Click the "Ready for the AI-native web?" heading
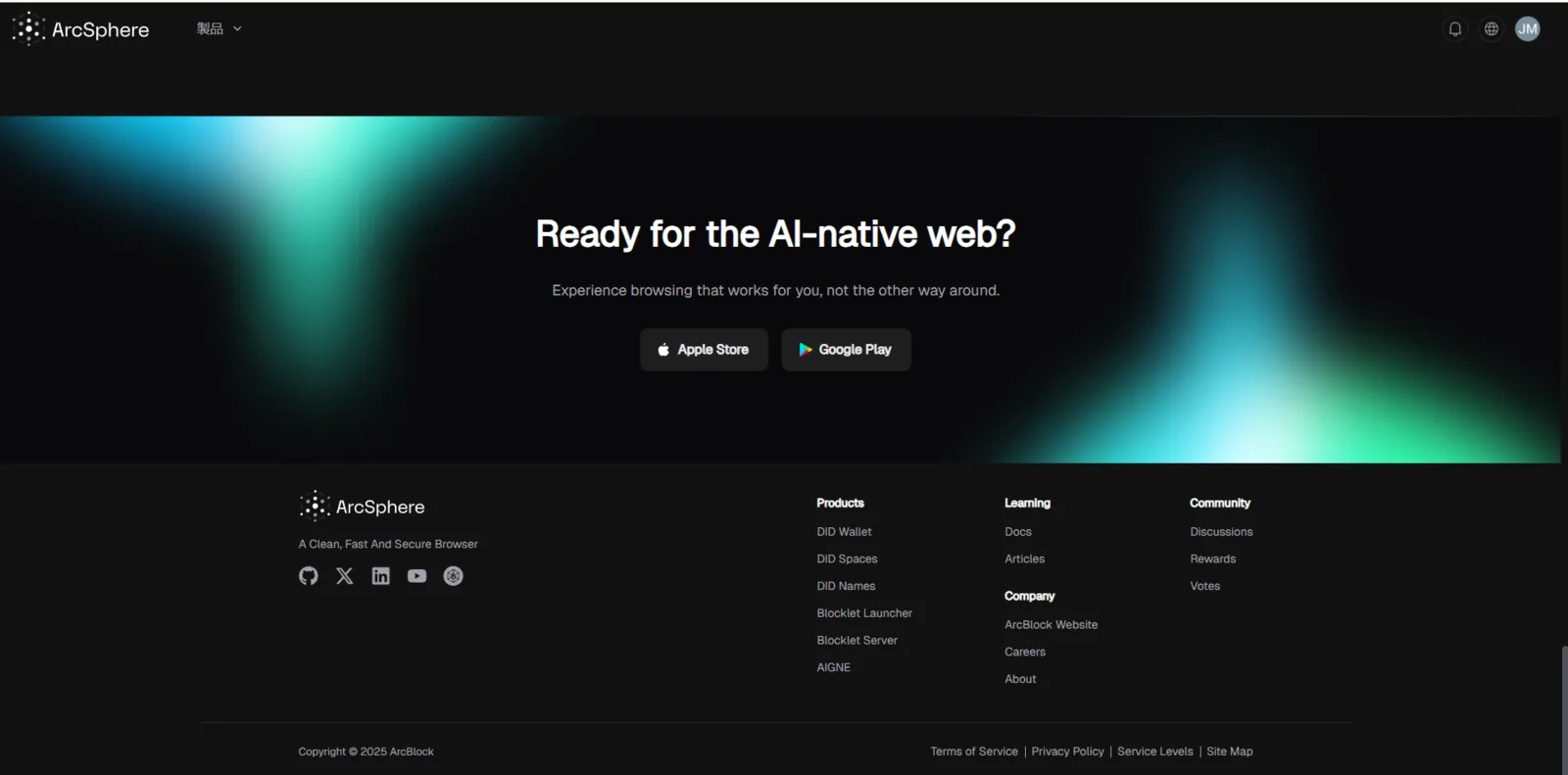 775,234
